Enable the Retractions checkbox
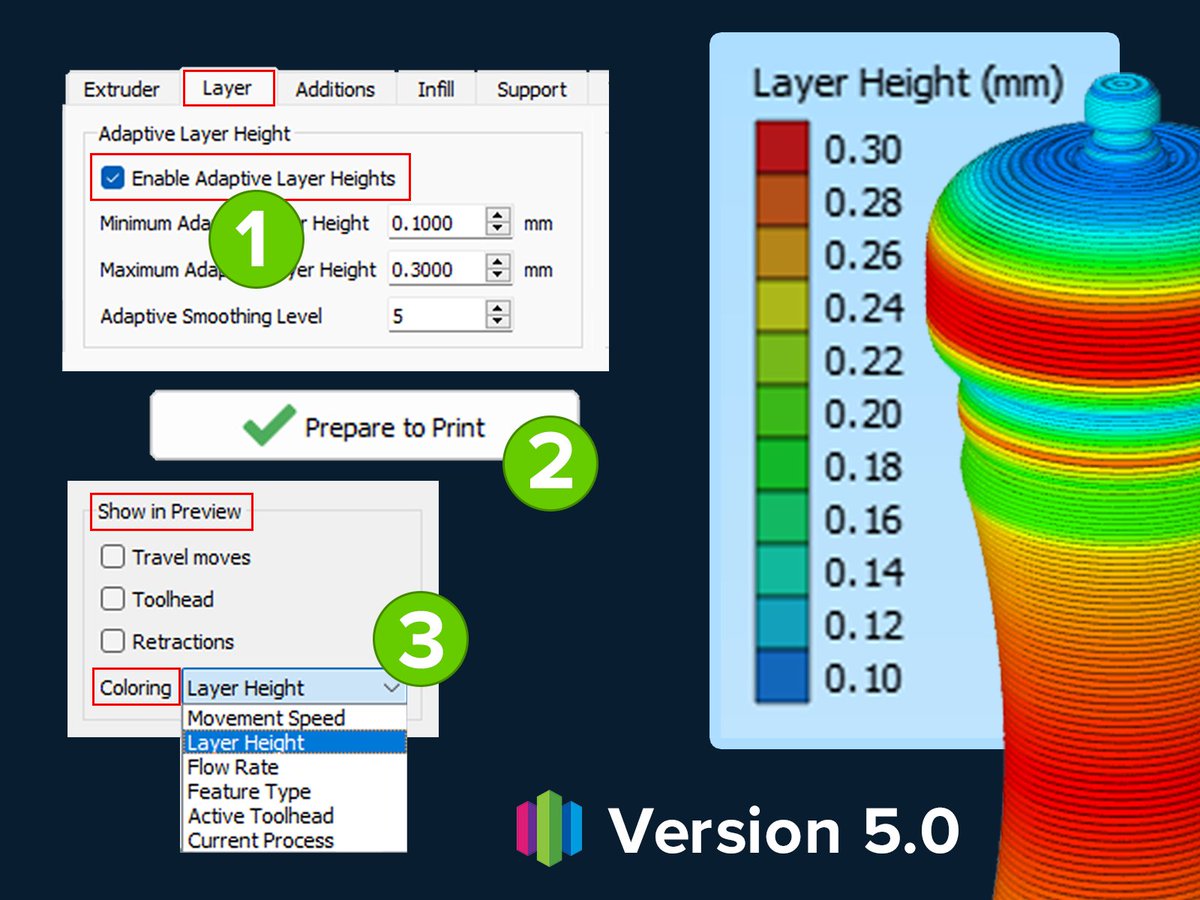The image size is (1200, 900). point(113,641)
